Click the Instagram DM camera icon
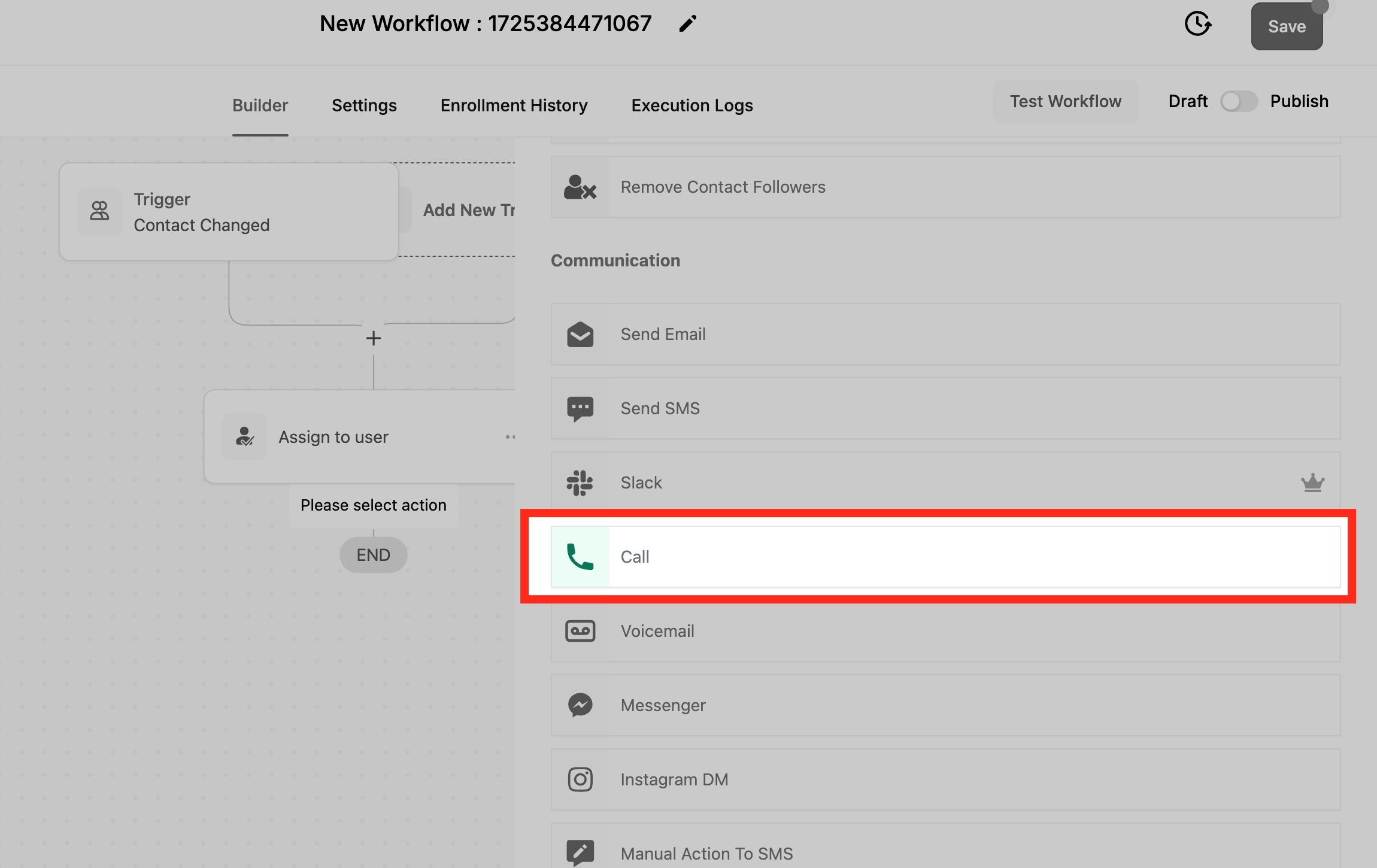 tap(580, 779)
